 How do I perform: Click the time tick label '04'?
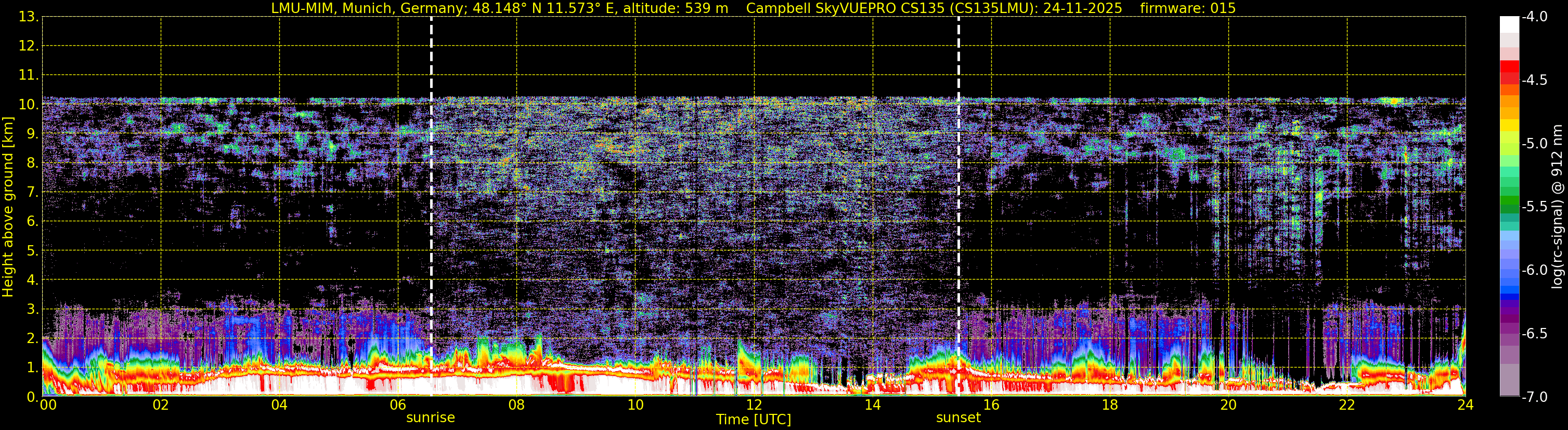click(279, 405)
